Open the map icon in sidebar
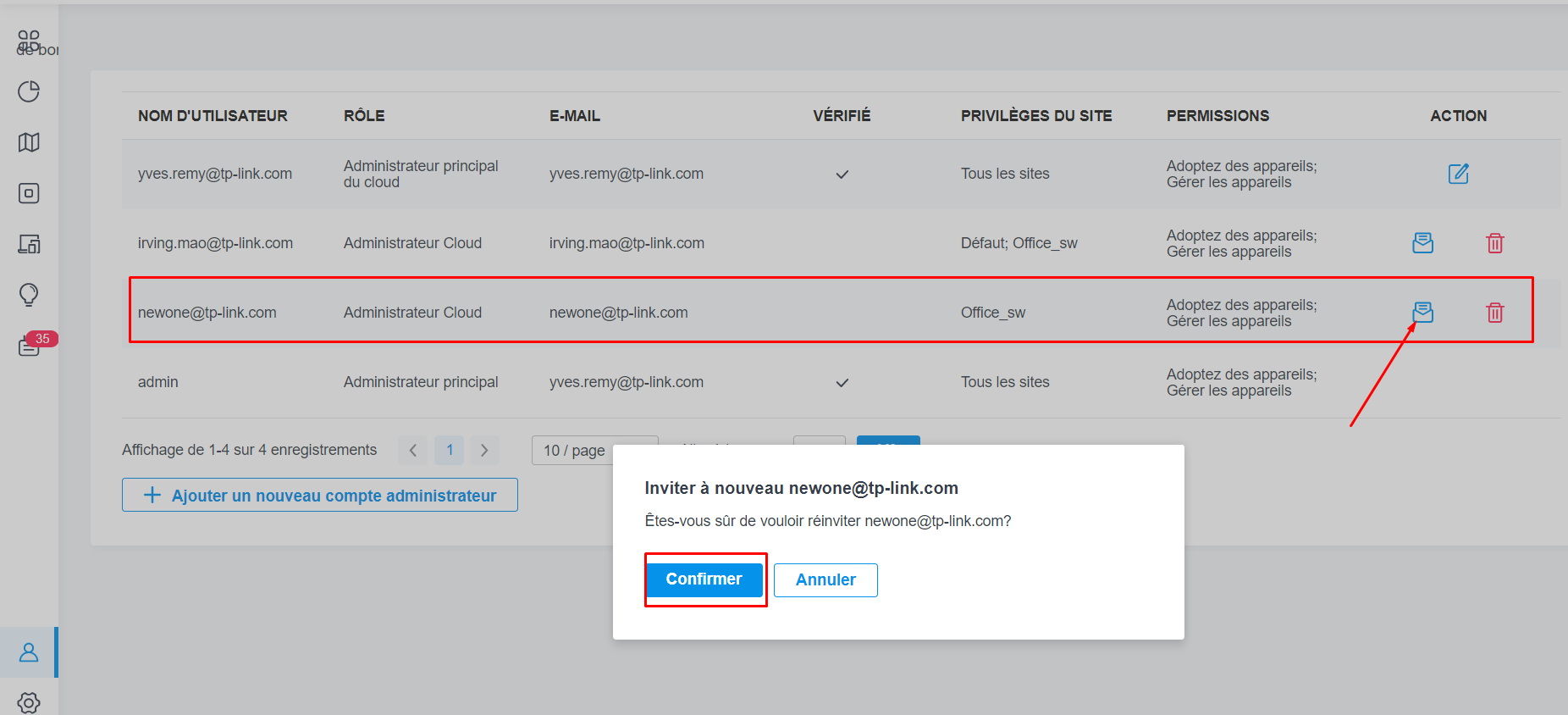The width and height of the screenshot is (1568, 715). (x=29, y=142)
